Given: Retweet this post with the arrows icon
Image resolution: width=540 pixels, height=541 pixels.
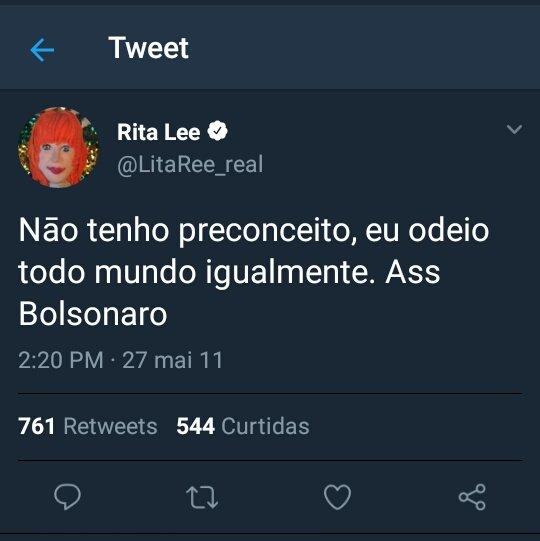Looking at the screenshot, I should [x=202, y=498].
